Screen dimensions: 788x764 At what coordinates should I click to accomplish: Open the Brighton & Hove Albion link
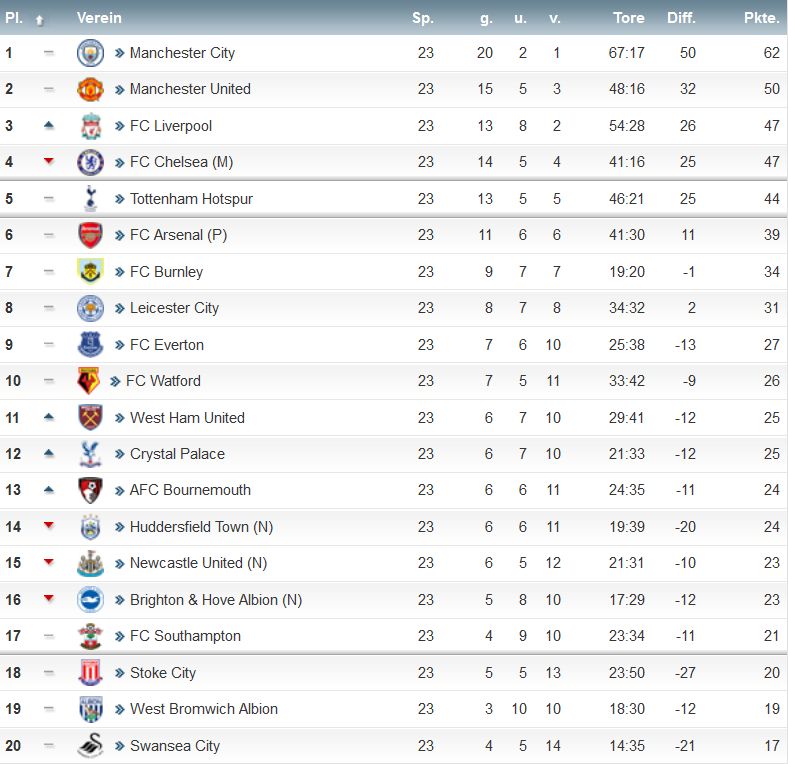(216, 600)
